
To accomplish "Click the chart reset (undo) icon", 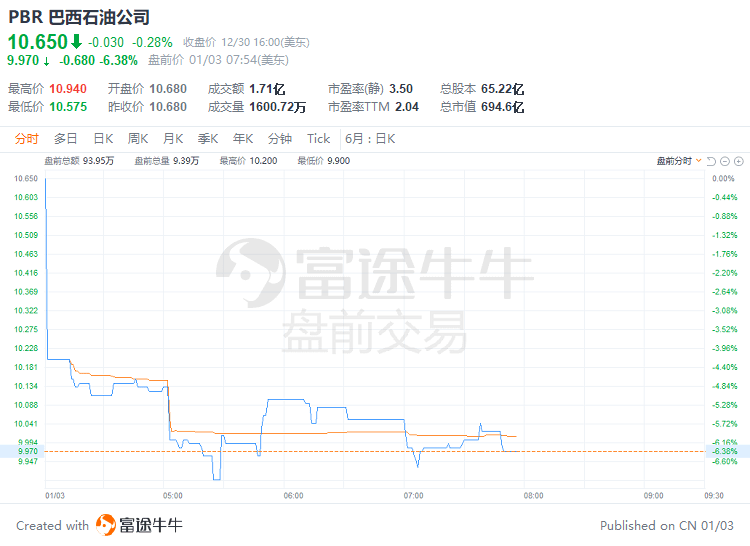I will click(x=711, y=161).
